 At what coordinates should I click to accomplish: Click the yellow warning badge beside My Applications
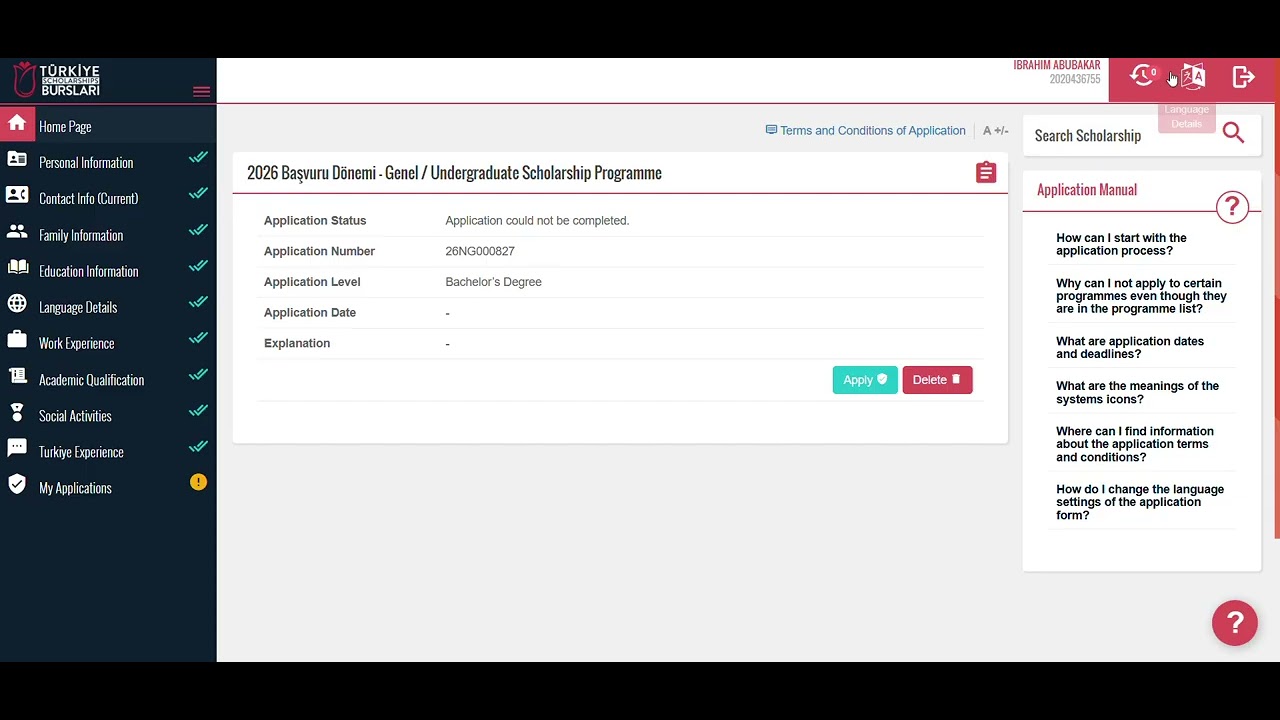point(198,482)
